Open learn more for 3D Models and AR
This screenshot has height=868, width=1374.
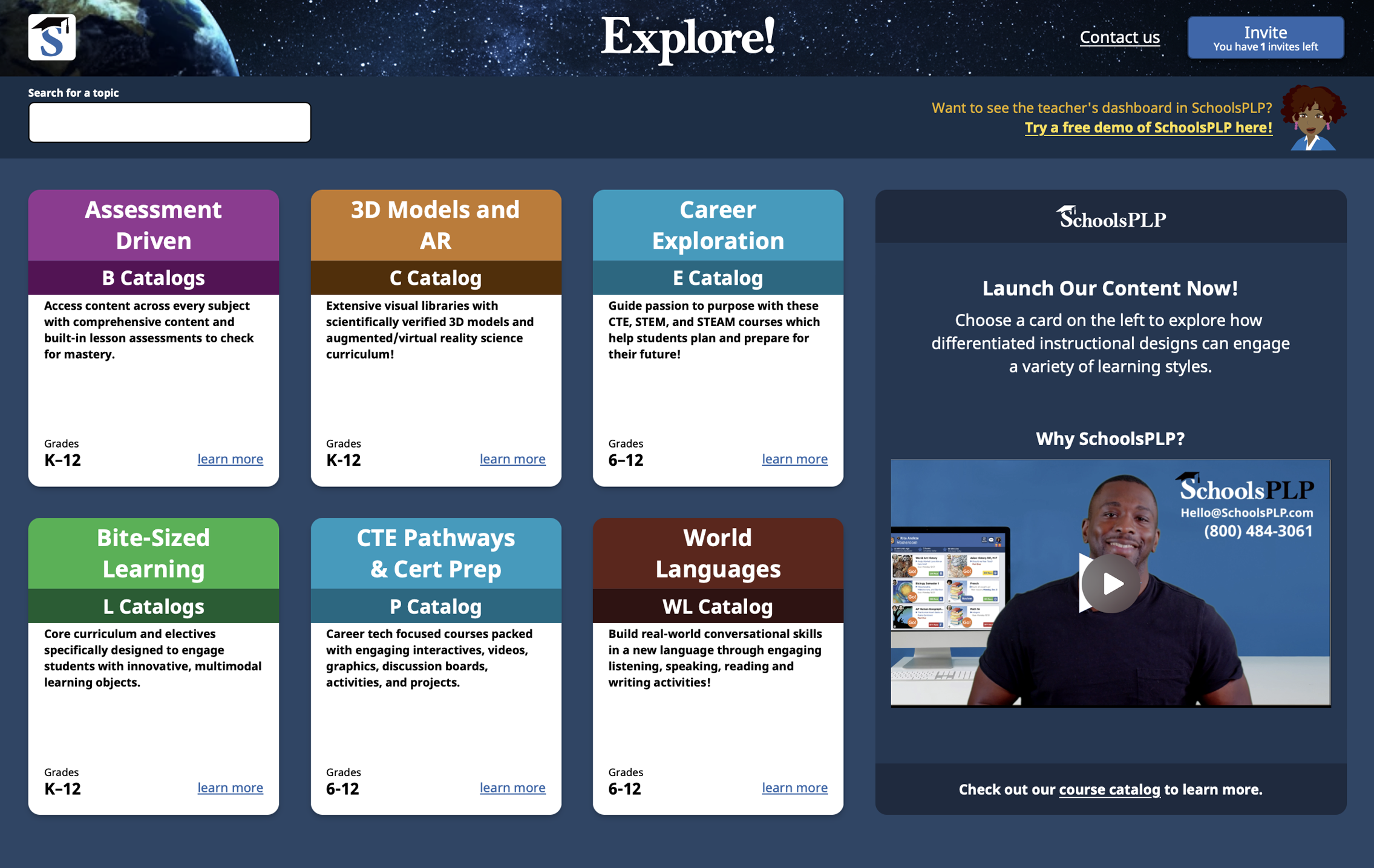pyautogui.click(x=512, y=459)
